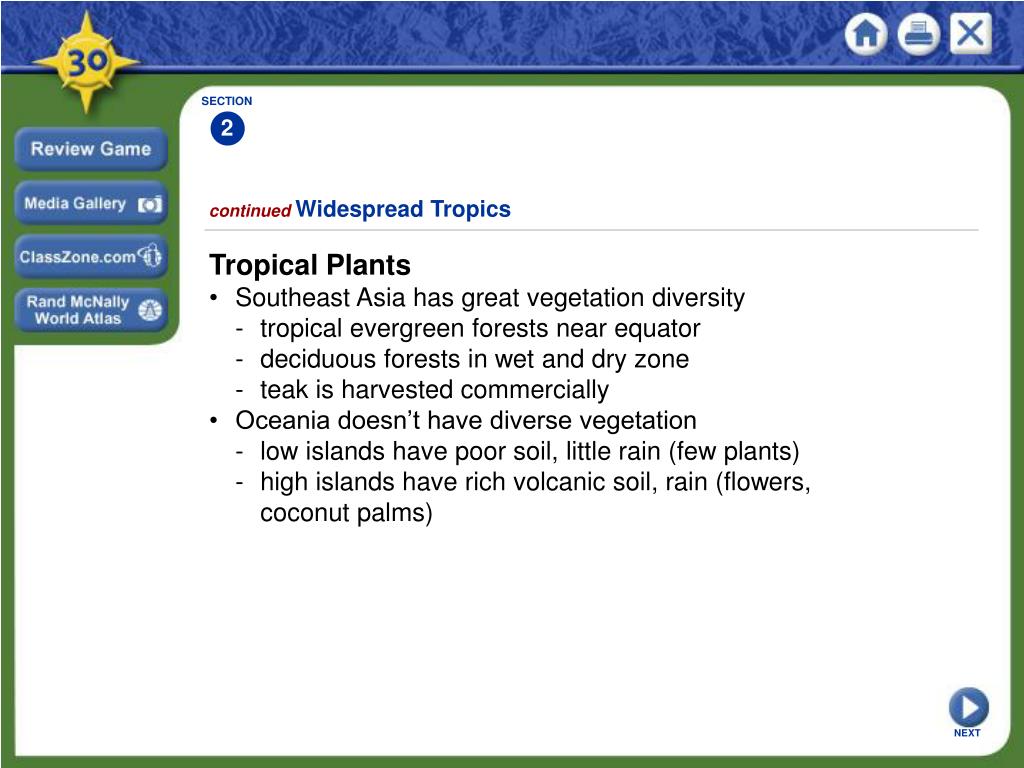1024x768 pixels.
Task: Click the Section 2 number circle
Action: (227, 128)
